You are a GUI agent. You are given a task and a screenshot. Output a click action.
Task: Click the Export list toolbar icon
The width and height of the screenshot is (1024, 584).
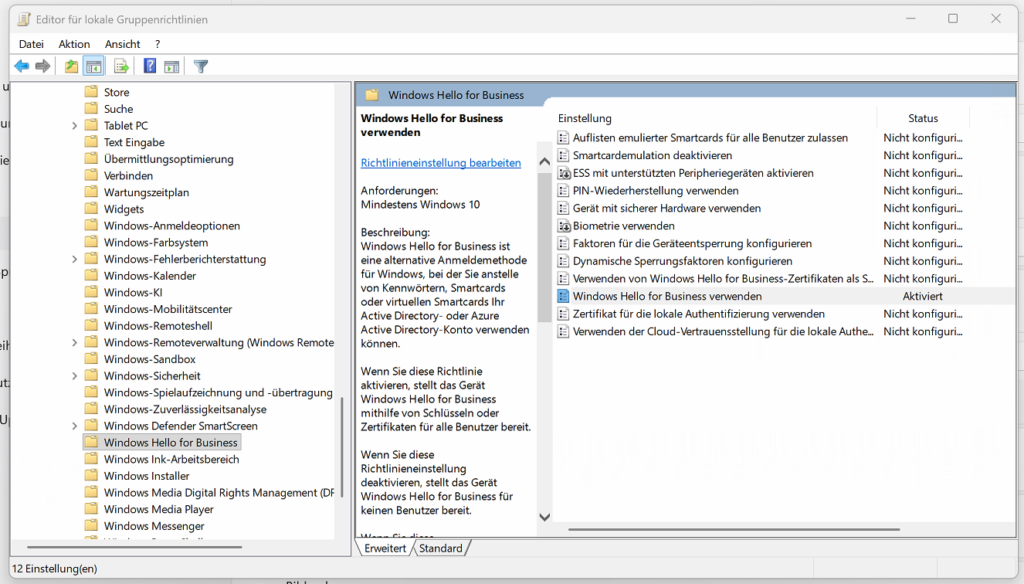(x=121, y=66)
